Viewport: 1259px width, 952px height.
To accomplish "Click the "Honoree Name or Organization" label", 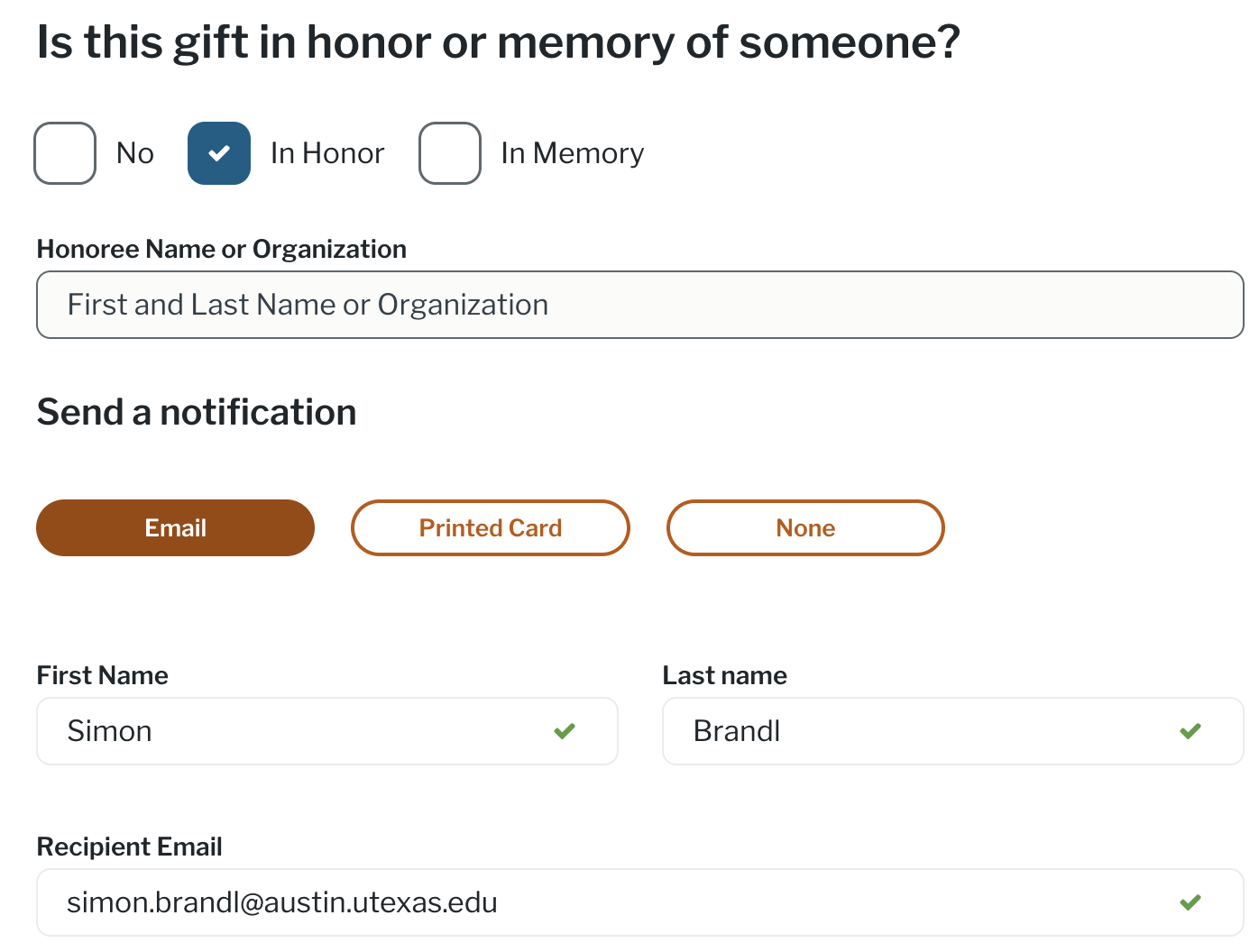I will click(222, 249).
